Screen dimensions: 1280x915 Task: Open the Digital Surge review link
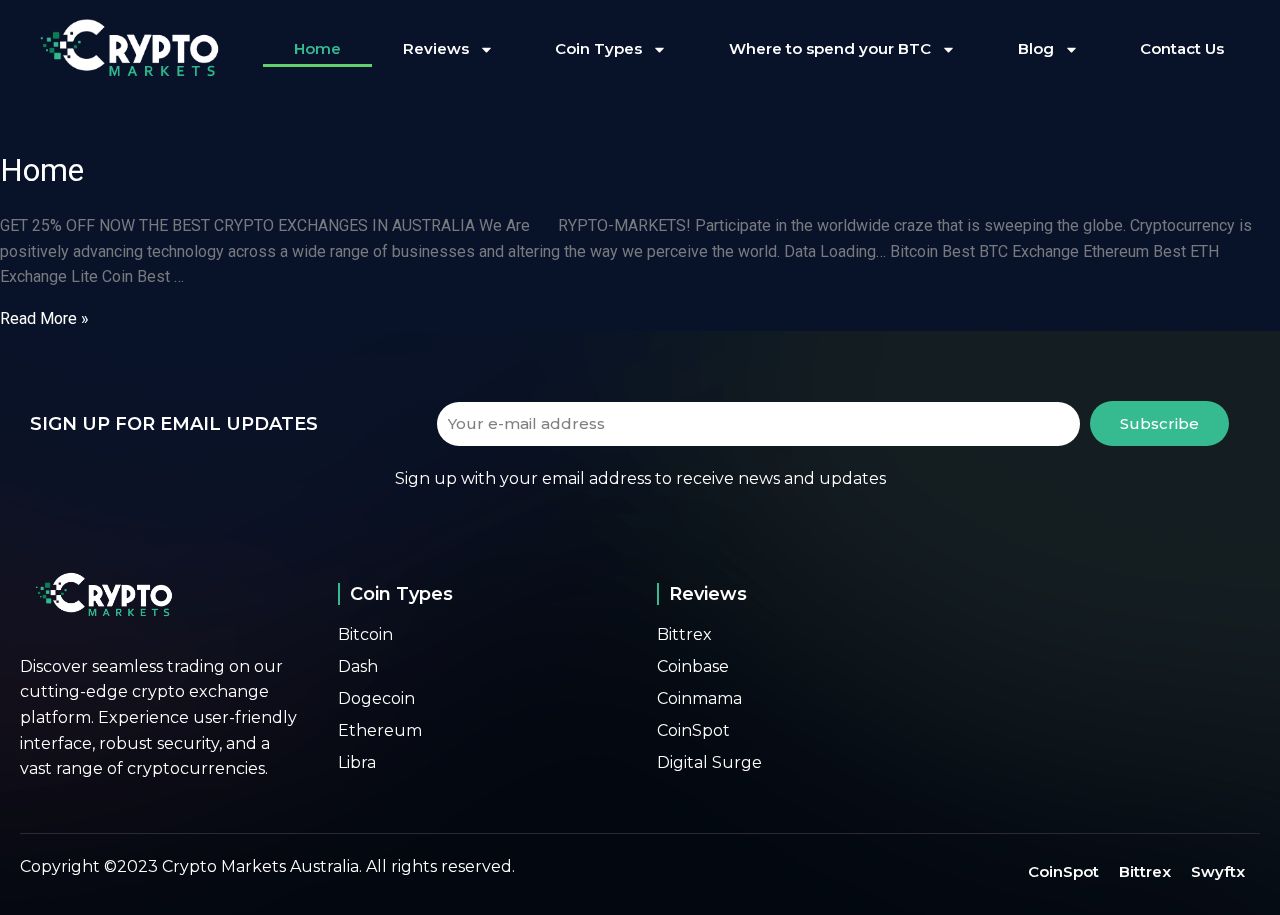pos(709,763)
